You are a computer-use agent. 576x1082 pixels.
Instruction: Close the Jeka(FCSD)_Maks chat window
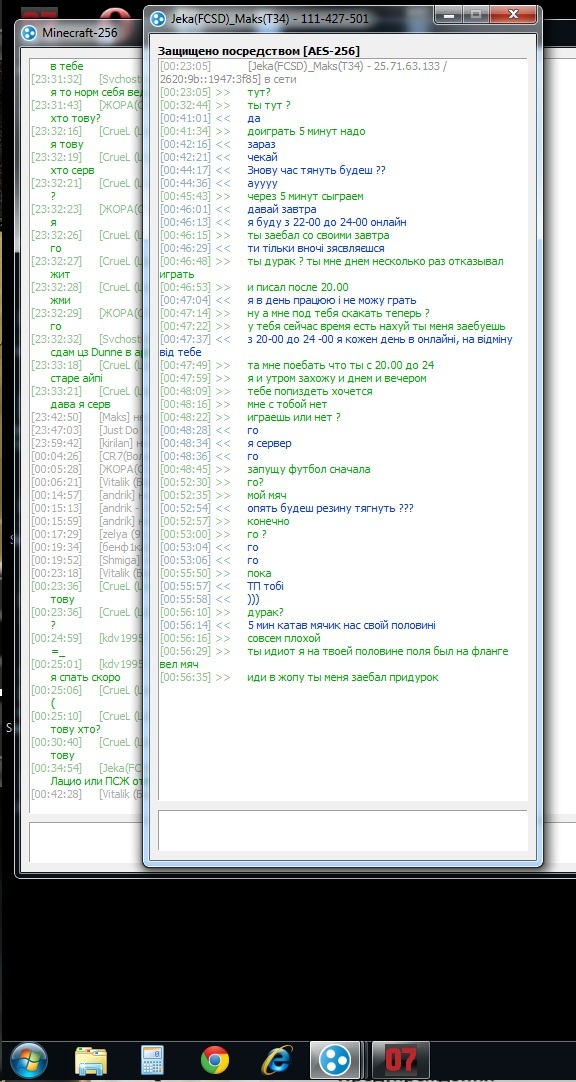(512, 14)
